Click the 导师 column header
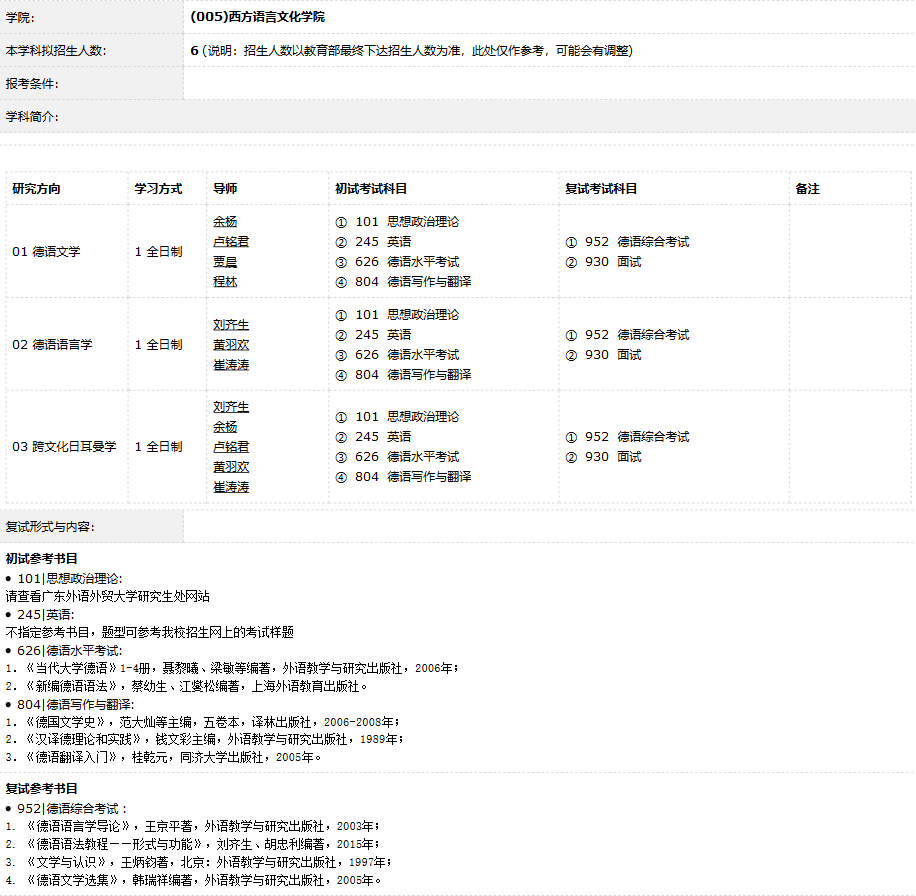Viewport: 916px width, 896px height. [225, 189]
